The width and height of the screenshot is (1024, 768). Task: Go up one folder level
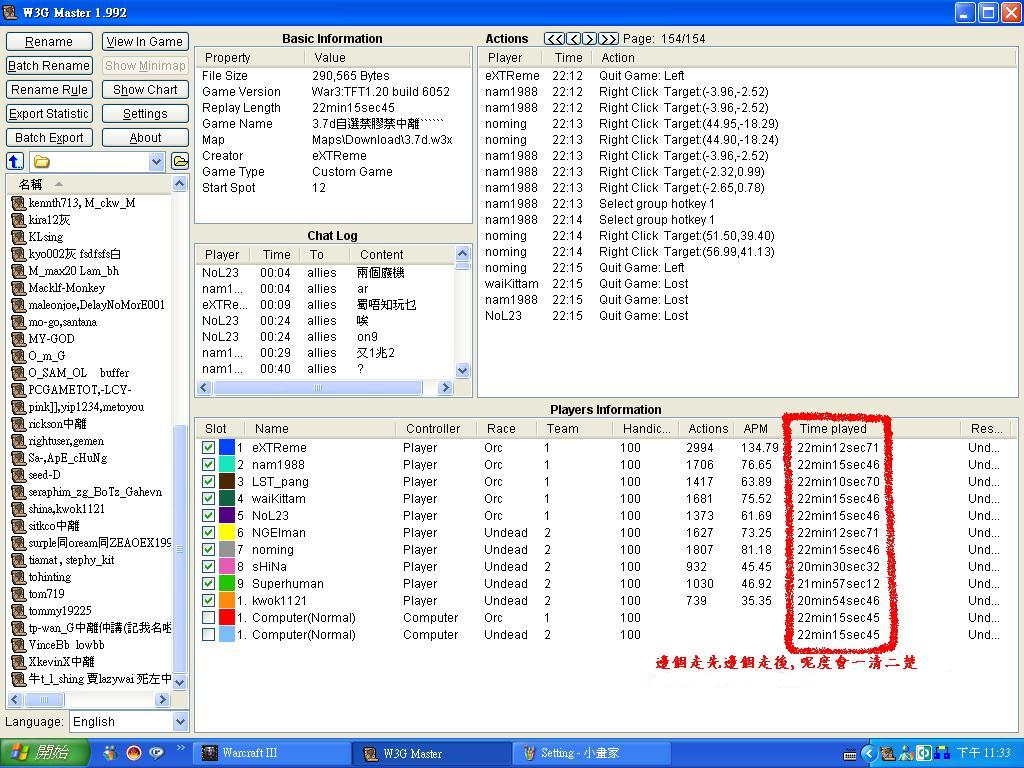tap(15, 161)
